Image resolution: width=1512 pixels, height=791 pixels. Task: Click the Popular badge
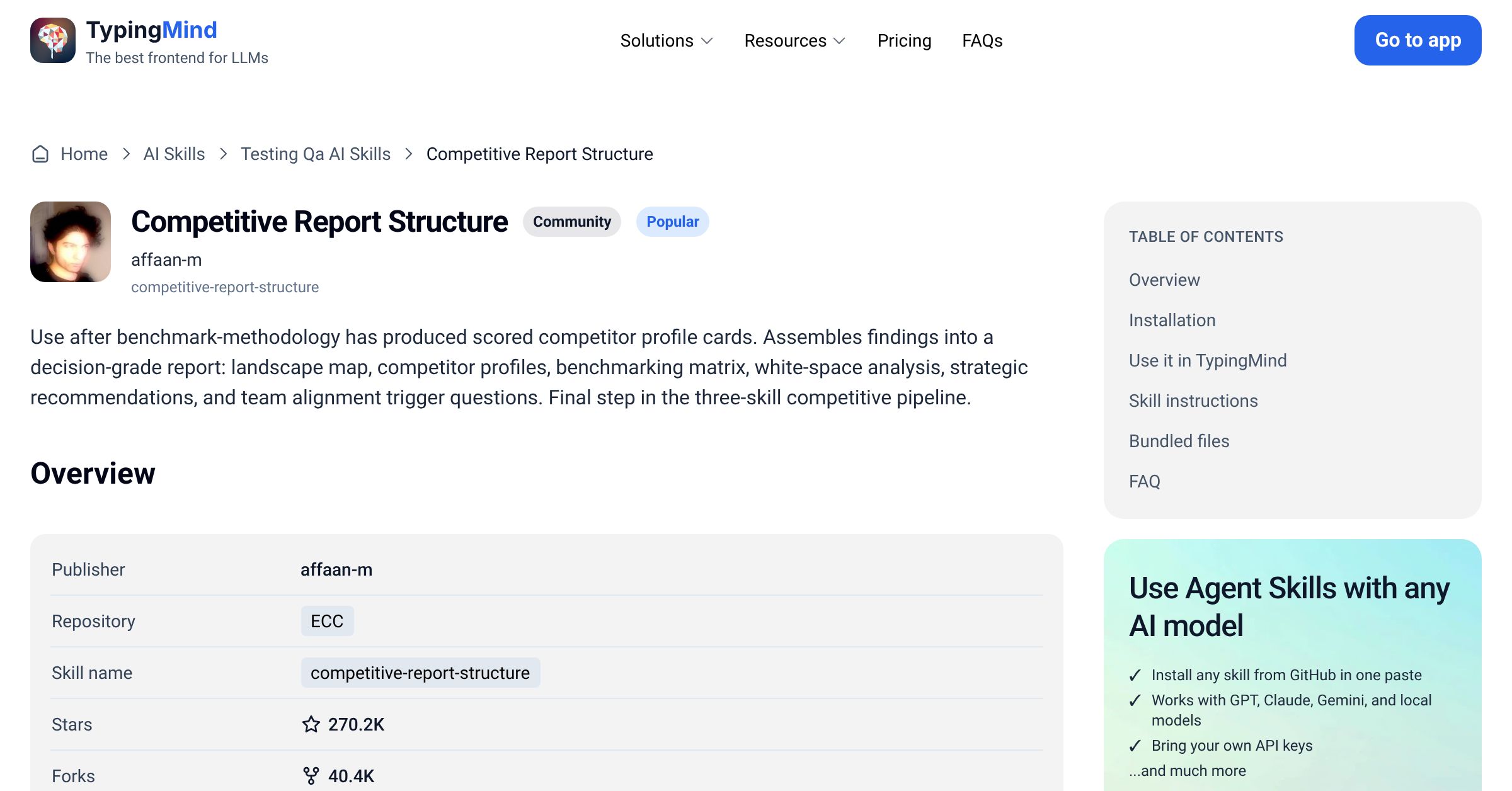tap(673, 222)
